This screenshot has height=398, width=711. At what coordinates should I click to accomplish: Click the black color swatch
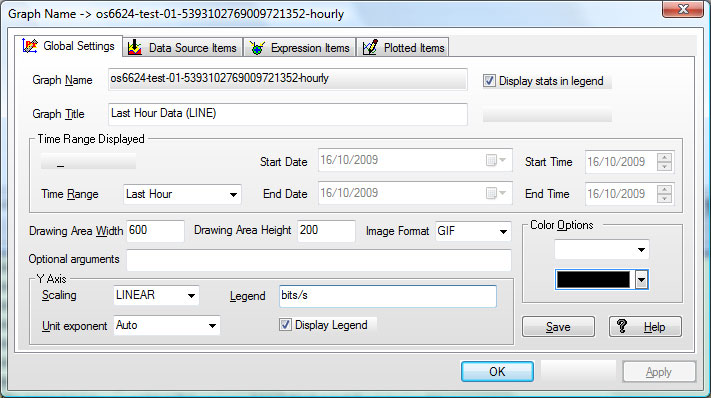point(593,280)
